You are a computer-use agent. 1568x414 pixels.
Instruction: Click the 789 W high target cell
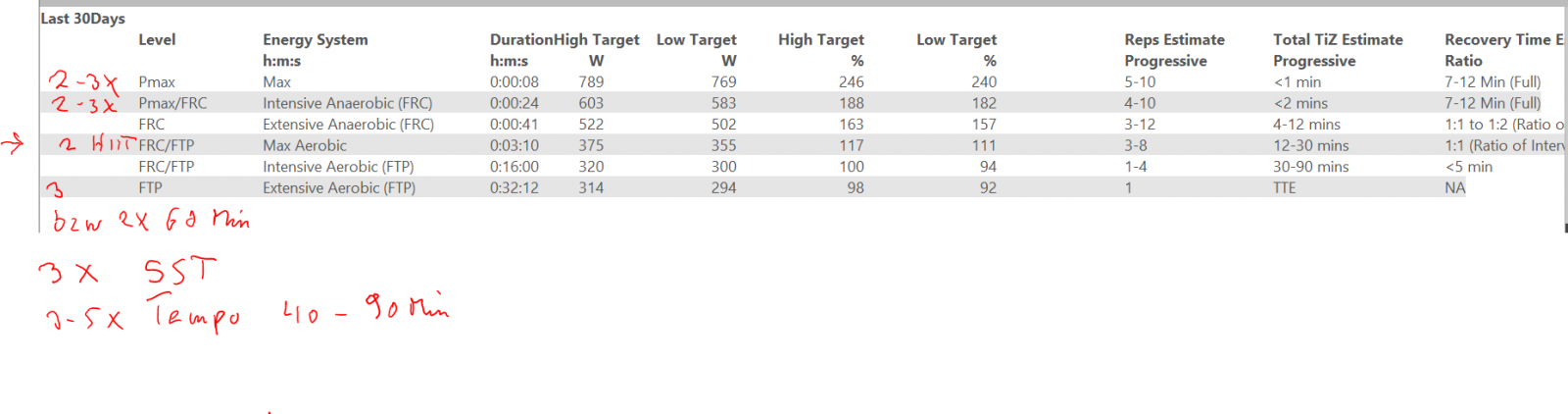[591, 82]
